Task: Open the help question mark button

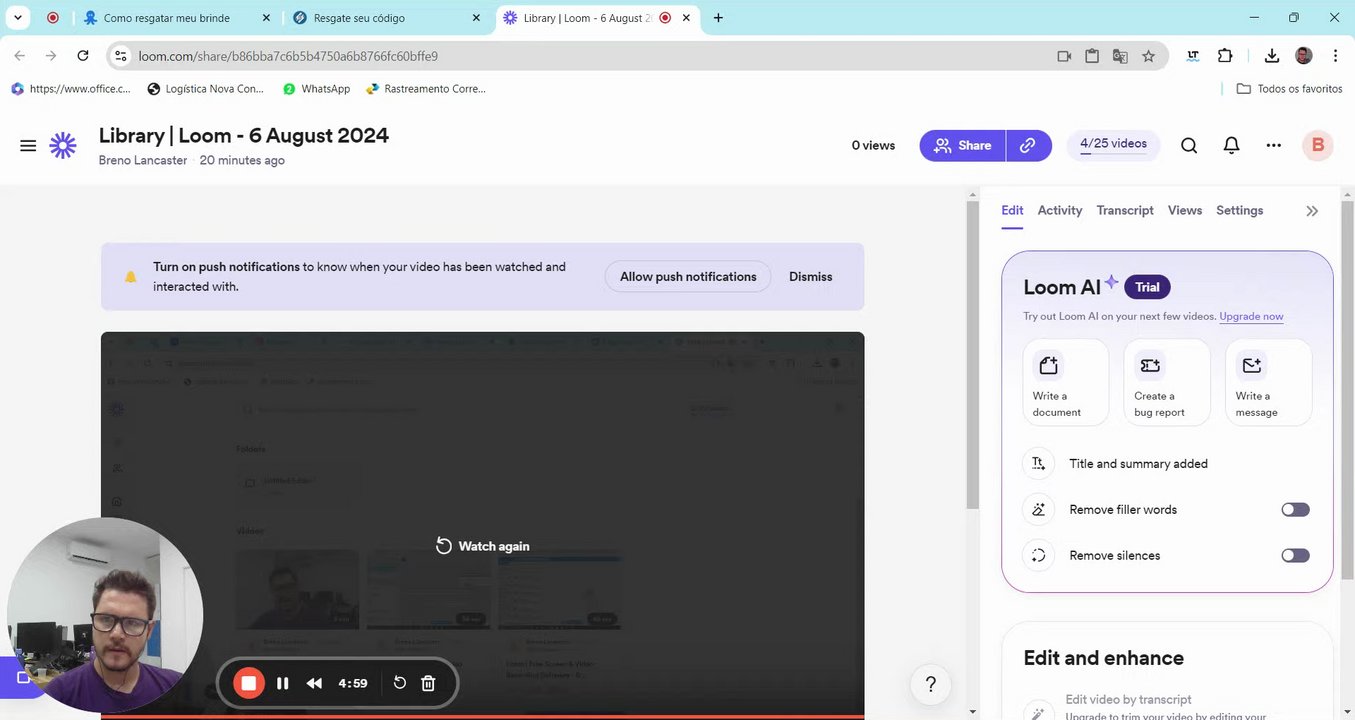Action: (x=930, y=684)
